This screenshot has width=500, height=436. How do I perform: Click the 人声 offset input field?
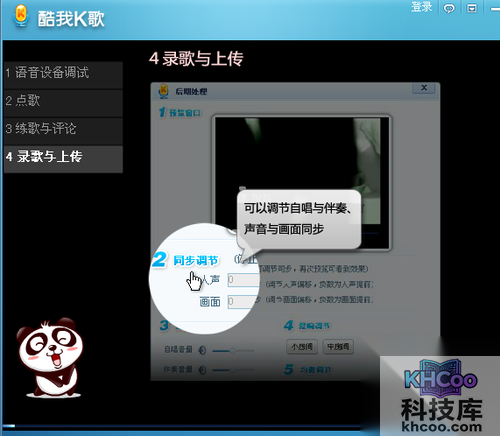[x=243, y=279]
